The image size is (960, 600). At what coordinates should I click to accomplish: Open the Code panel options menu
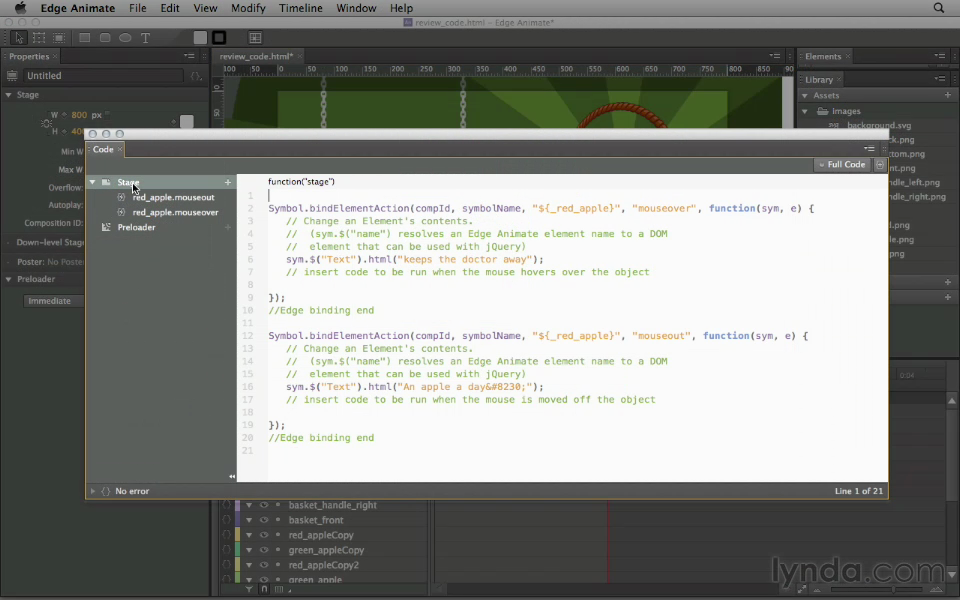point(869,149)
